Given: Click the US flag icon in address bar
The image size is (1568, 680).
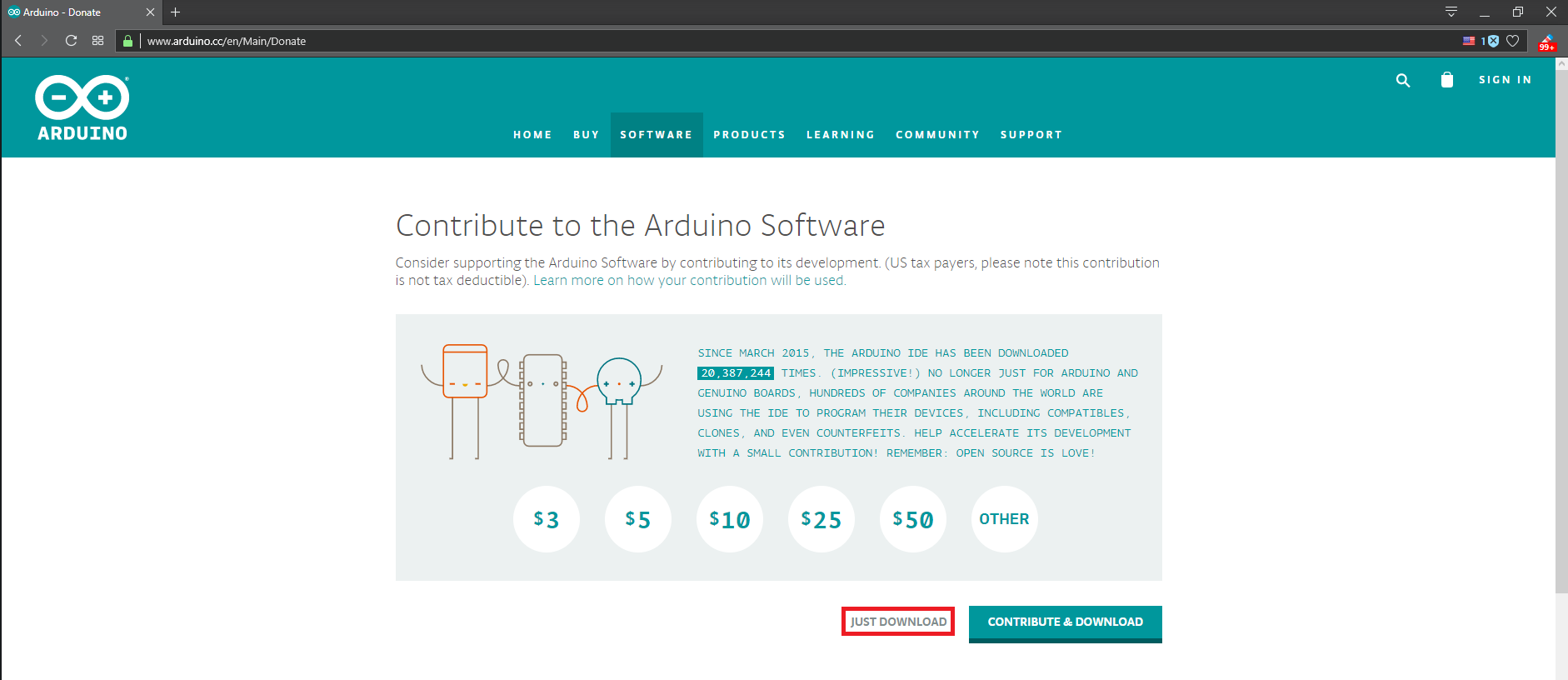Looking at the screenshot, I should pyautogui.click(x=1469, y=41).
